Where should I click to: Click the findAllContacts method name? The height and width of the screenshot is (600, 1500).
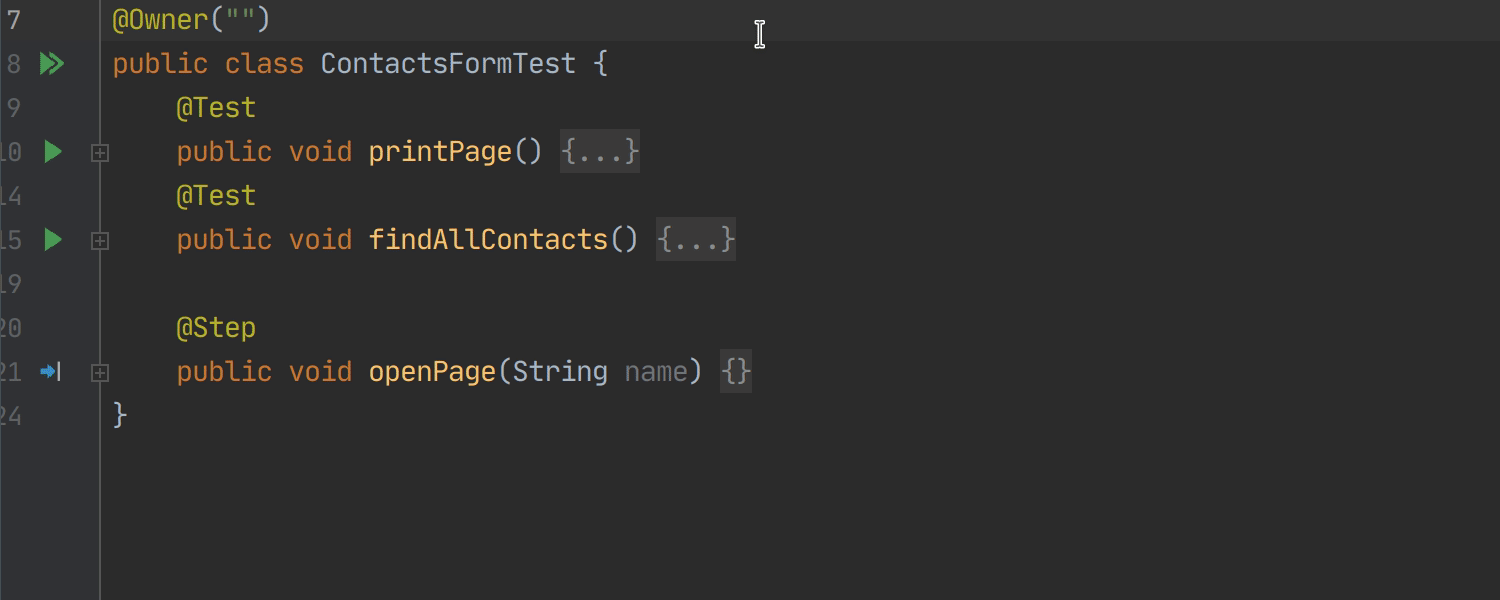[488, 240]
